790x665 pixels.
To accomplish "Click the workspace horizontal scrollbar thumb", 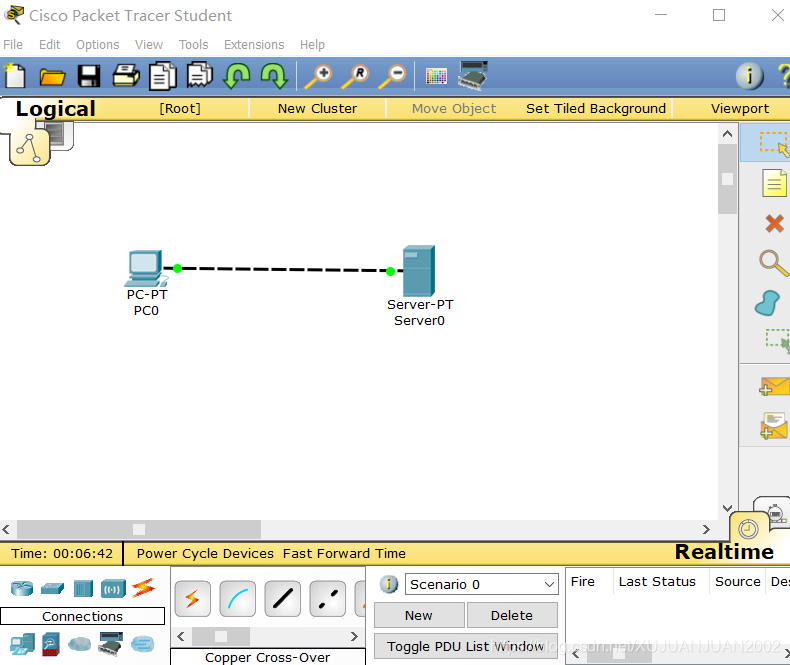I will click(x=139, y=529).
